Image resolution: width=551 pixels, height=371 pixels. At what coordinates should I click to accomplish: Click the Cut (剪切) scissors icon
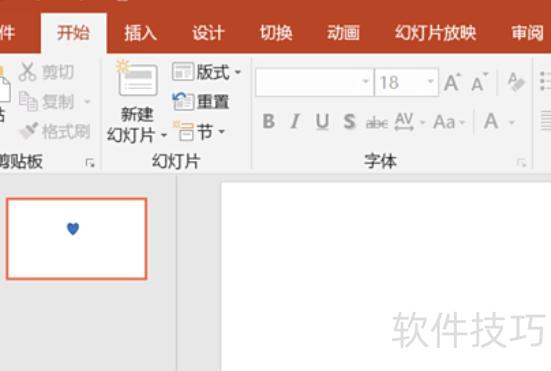pos(27,72)
